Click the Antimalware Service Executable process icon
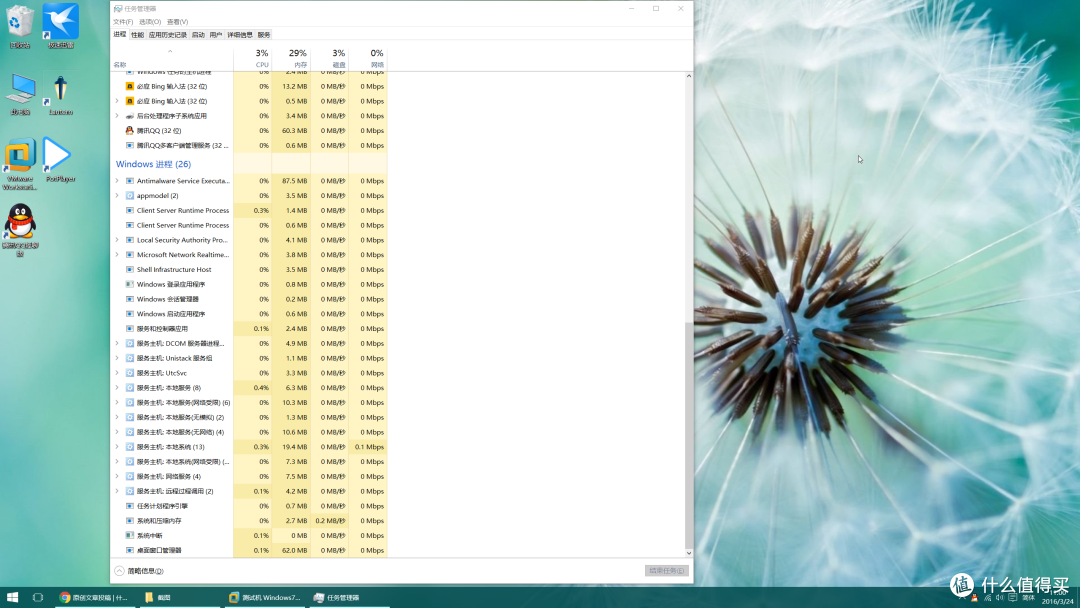The height and width of the screenshot is (608, 1080). coord(129,180)
